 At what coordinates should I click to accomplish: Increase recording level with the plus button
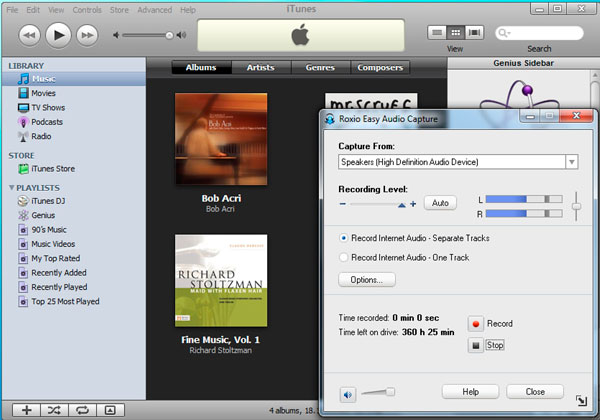tap(413, 204)
